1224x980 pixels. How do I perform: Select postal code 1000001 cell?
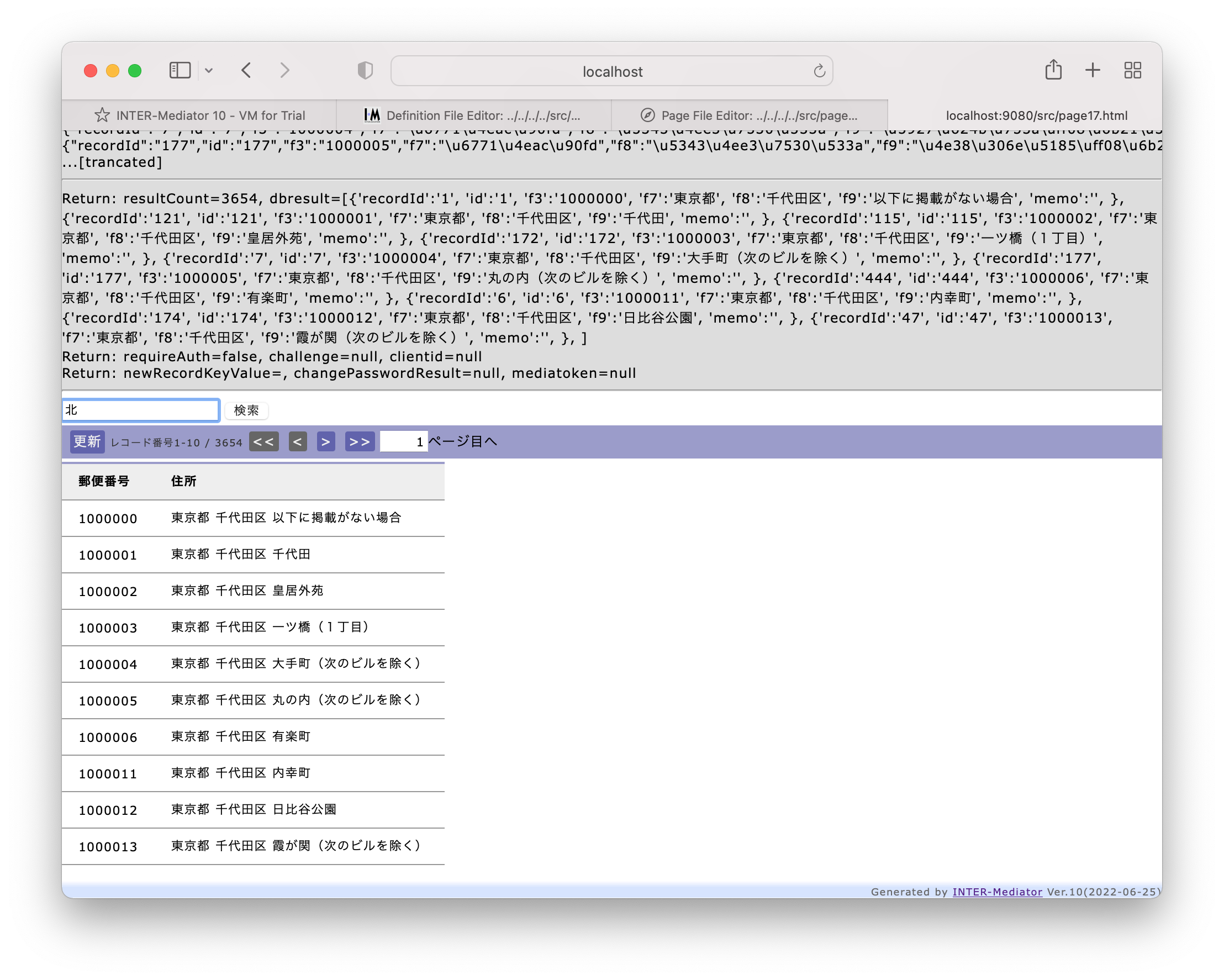[x=108, y=555]
